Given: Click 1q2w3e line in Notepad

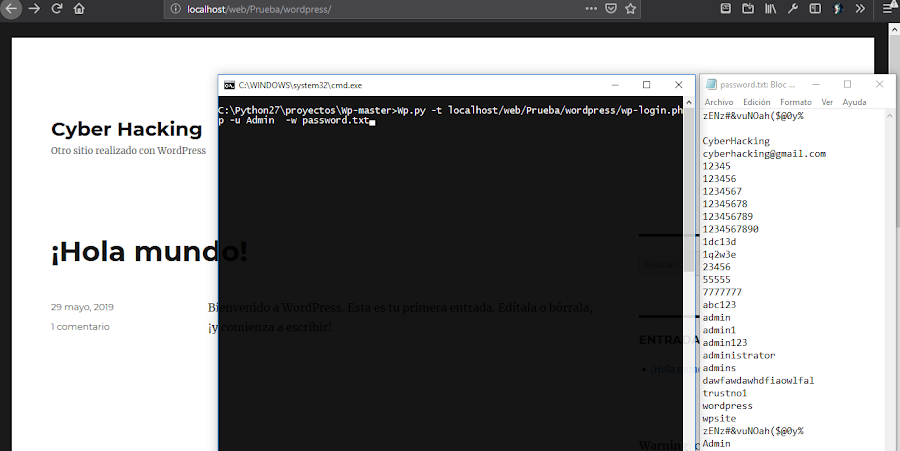Looking at the screenshot, I should [x=719, y=255].
